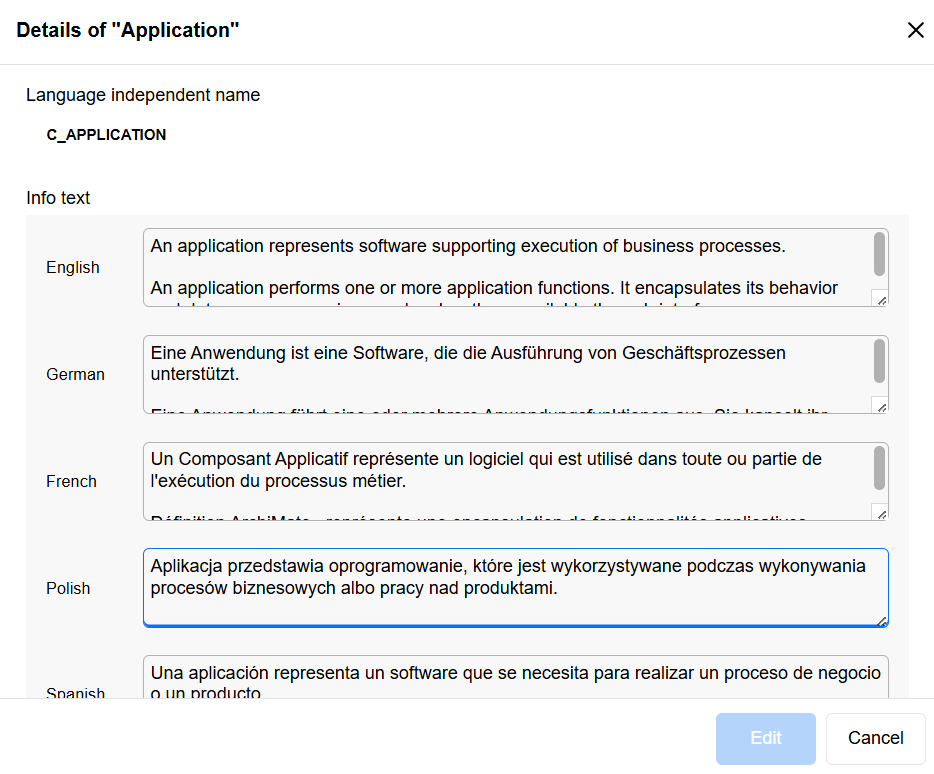The image size is (934, 774).
Task: Click the English text area resize handle
Action: pyautogui.click(x=880, y=298)
